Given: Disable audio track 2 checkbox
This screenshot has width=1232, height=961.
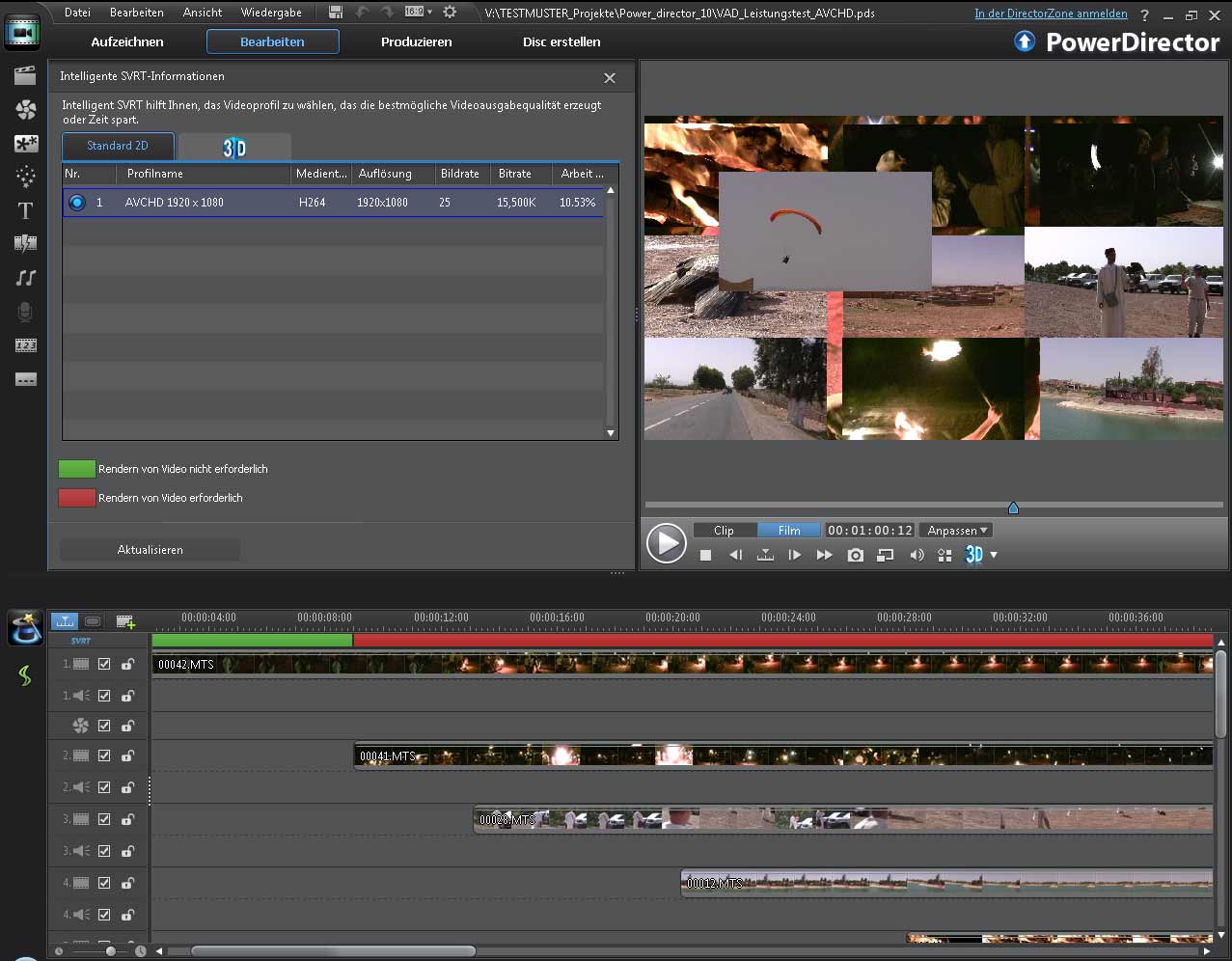Looking at the screenshot, I should pos(104,787).
